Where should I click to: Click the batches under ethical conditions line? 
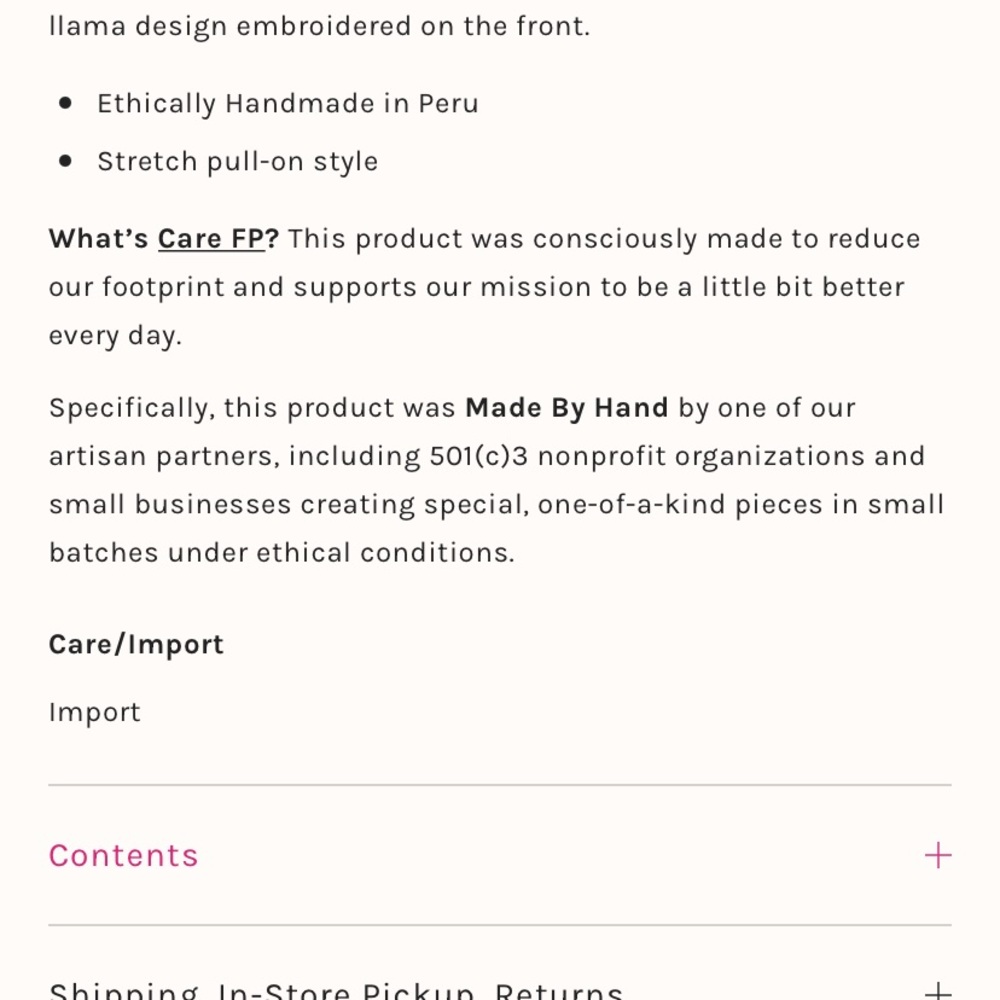pyautogui.click(x=281, y=552)
